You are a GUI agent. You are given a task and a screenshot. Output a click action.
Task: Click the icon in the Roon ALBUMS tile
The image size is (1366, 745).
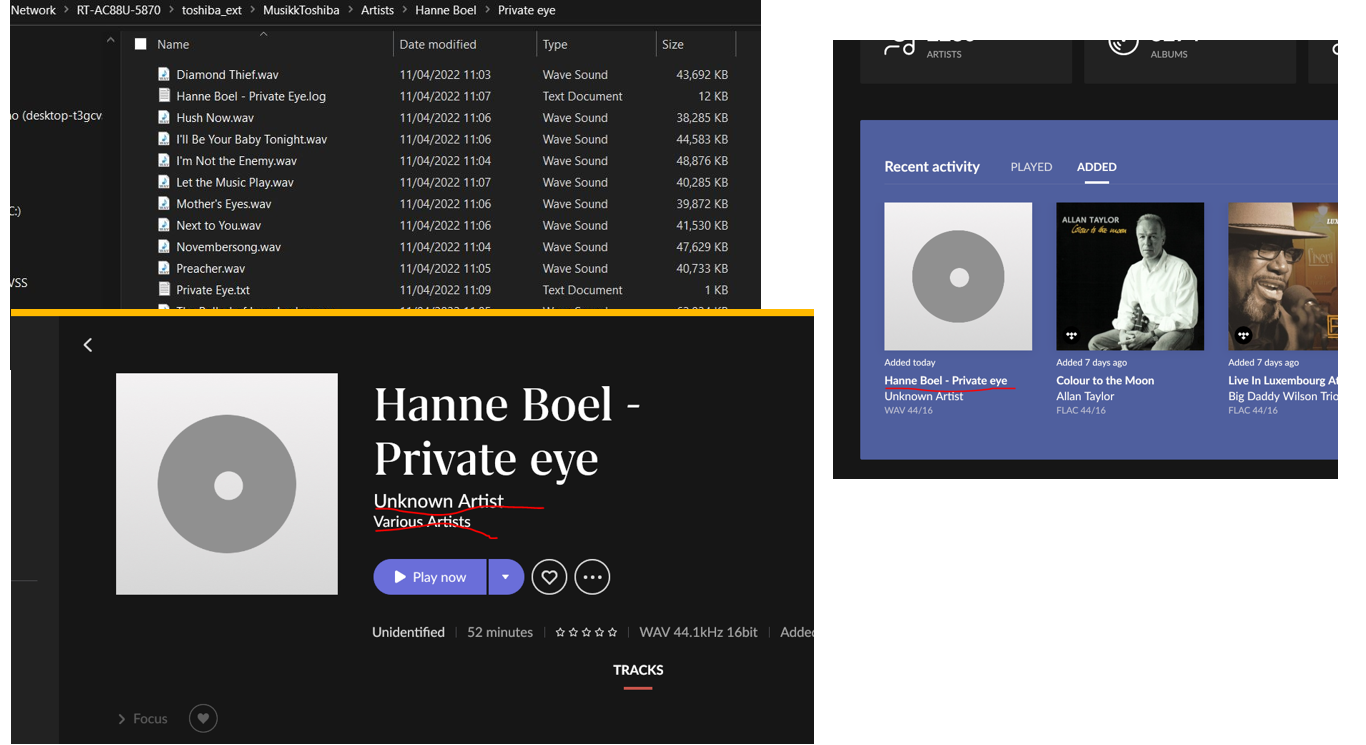(x=1123, y=46)
